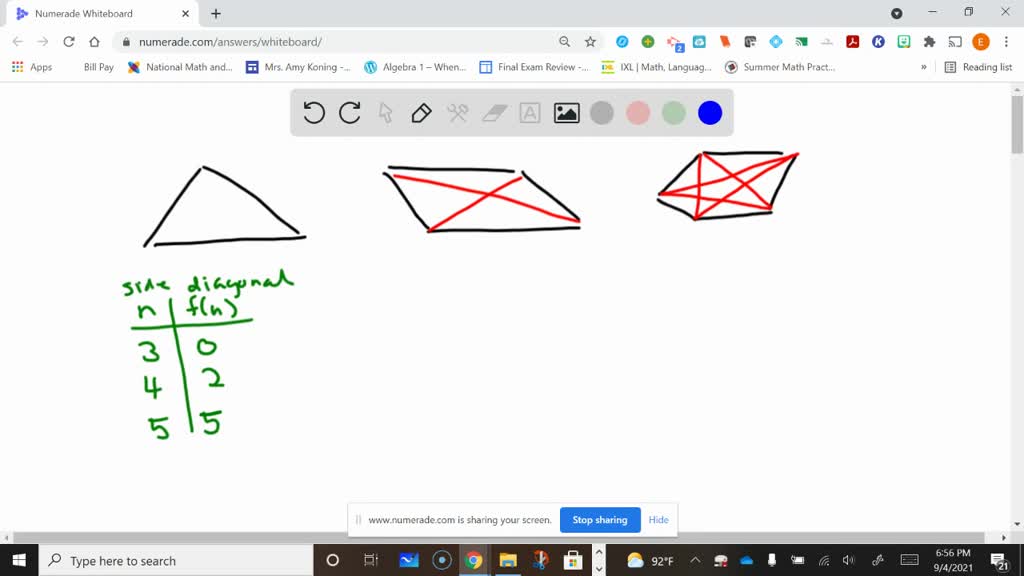Select the Eraser tool

[x=493, y=113]
